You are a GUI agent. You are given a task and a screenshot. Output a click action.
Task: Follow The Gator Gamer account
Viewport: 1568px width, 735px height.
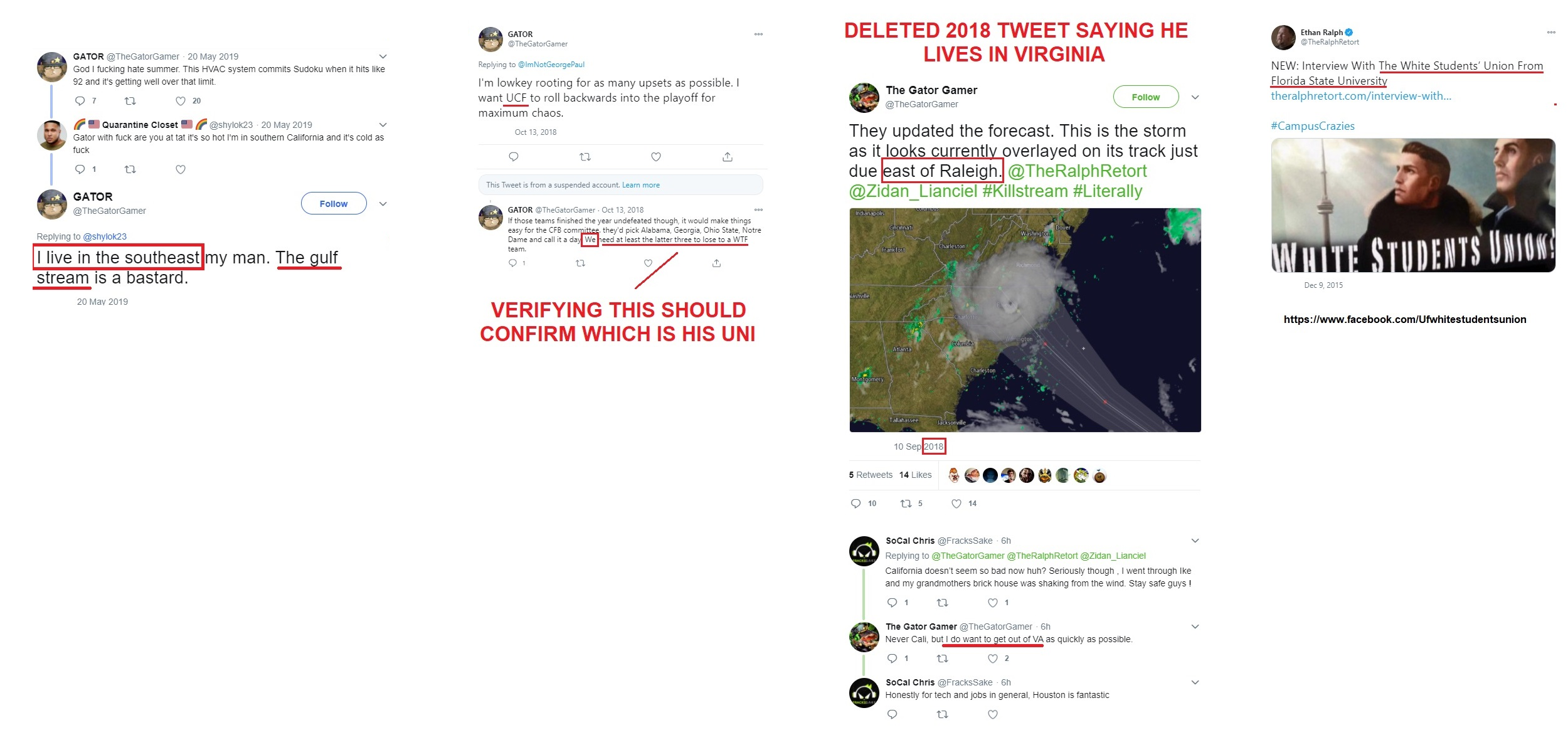(x=1146, y=97)
